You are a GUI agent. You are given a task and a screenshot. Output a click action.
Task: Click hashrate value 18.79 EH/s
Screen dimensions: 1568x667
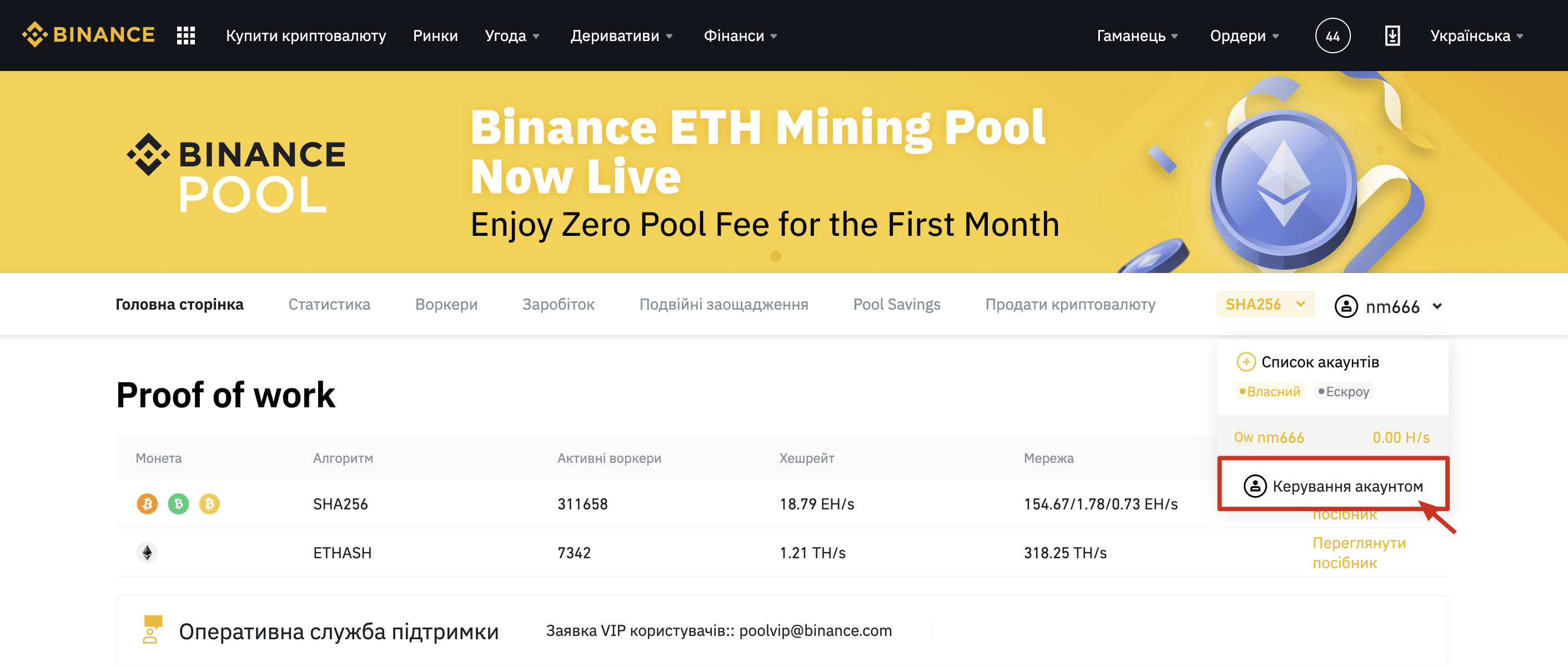(x=816, y=503)
